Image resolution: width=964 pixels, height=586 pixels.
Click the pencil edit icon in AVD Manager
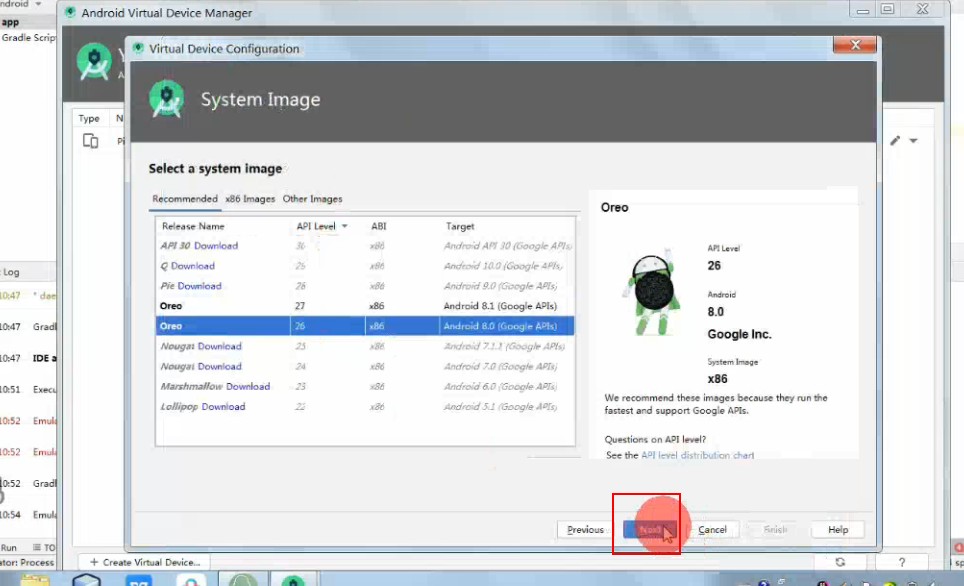(x=895, y=141)
